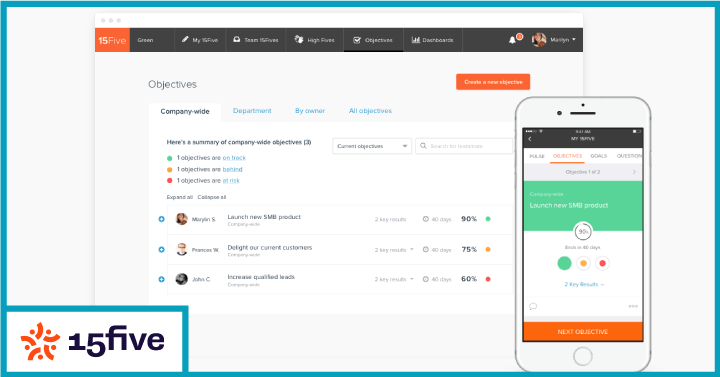The height and width of the screenshot is (377, 720).
Task: Open High Fives hands nav item
Action: [x=315, y=40]
